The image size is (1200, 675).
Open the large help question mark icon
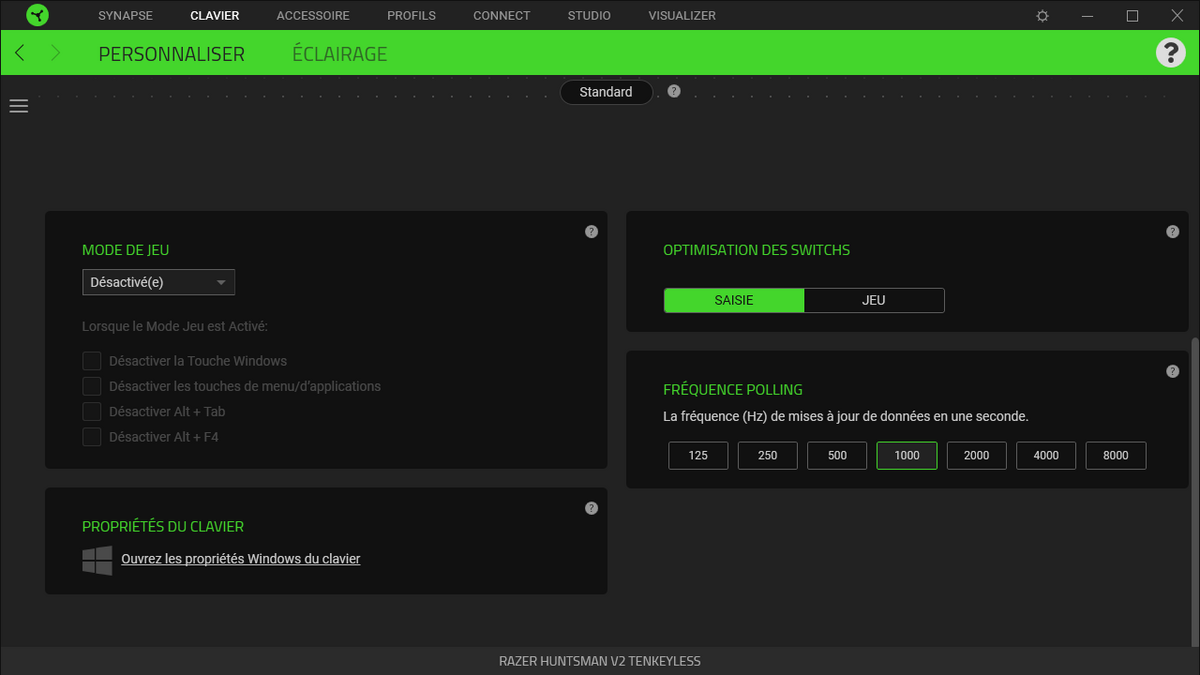pos(1170,53)
